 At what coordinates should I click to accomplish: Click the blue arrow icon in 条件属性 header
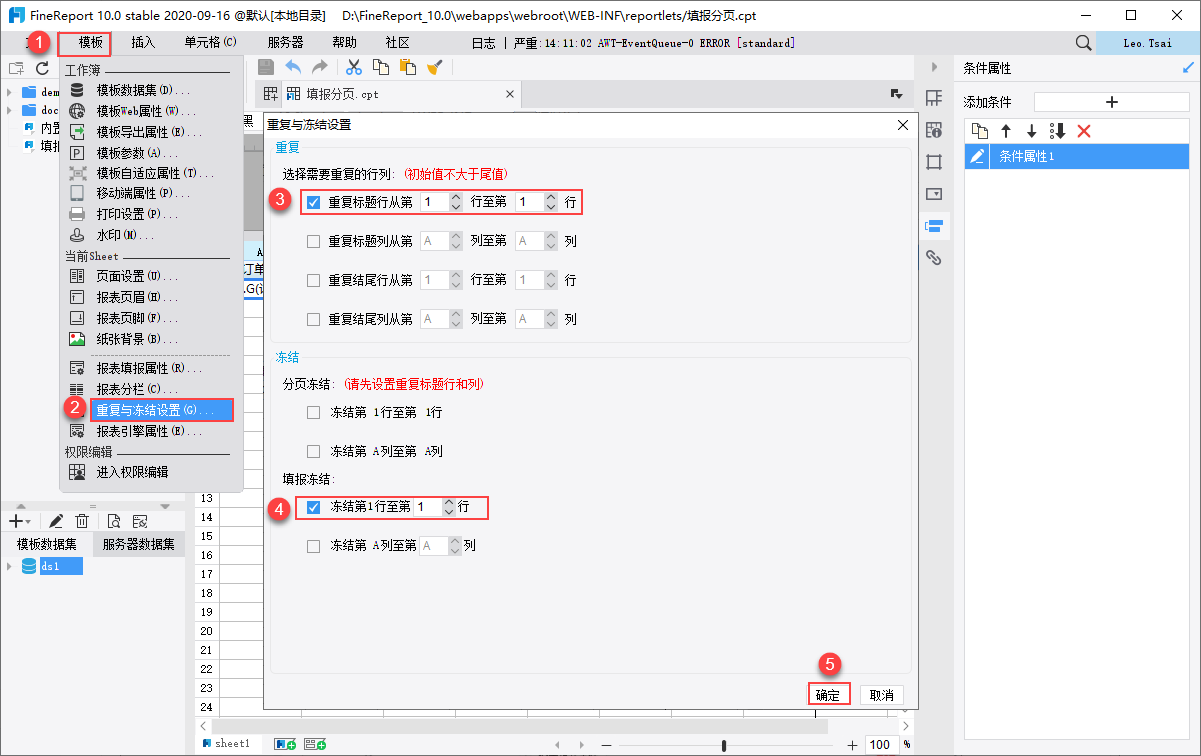1188,68
